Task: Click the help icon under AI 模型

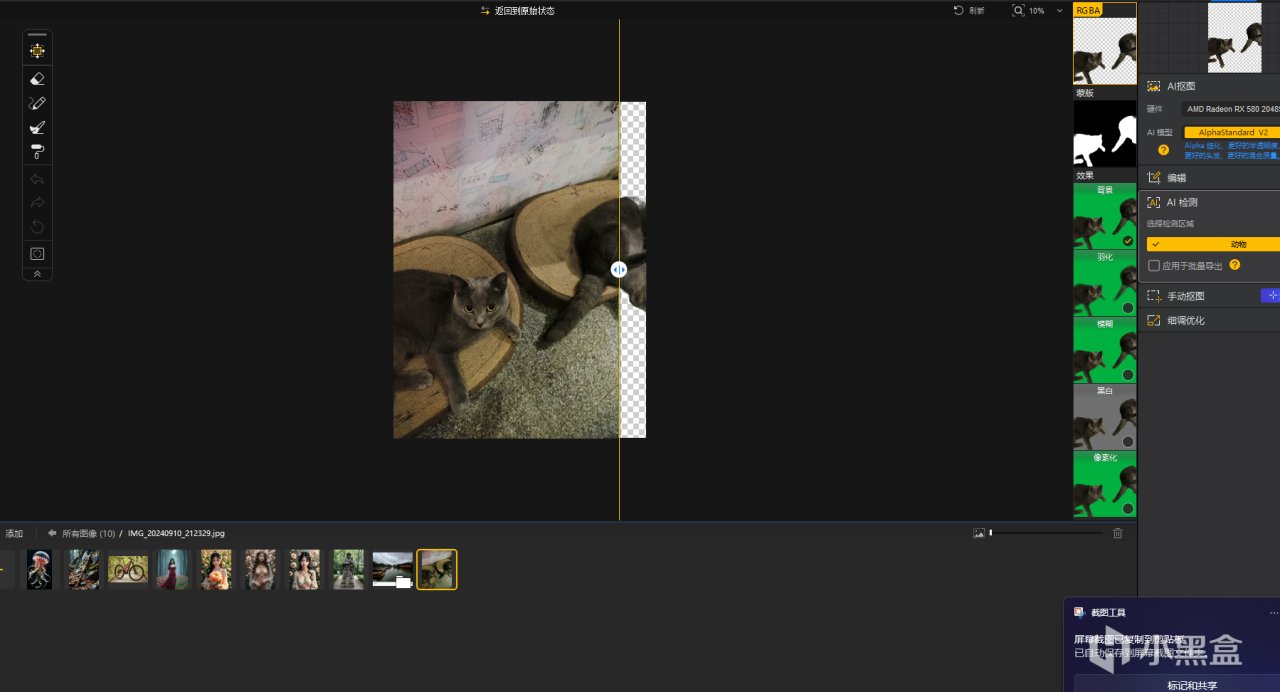Action: coord(1163,150)
